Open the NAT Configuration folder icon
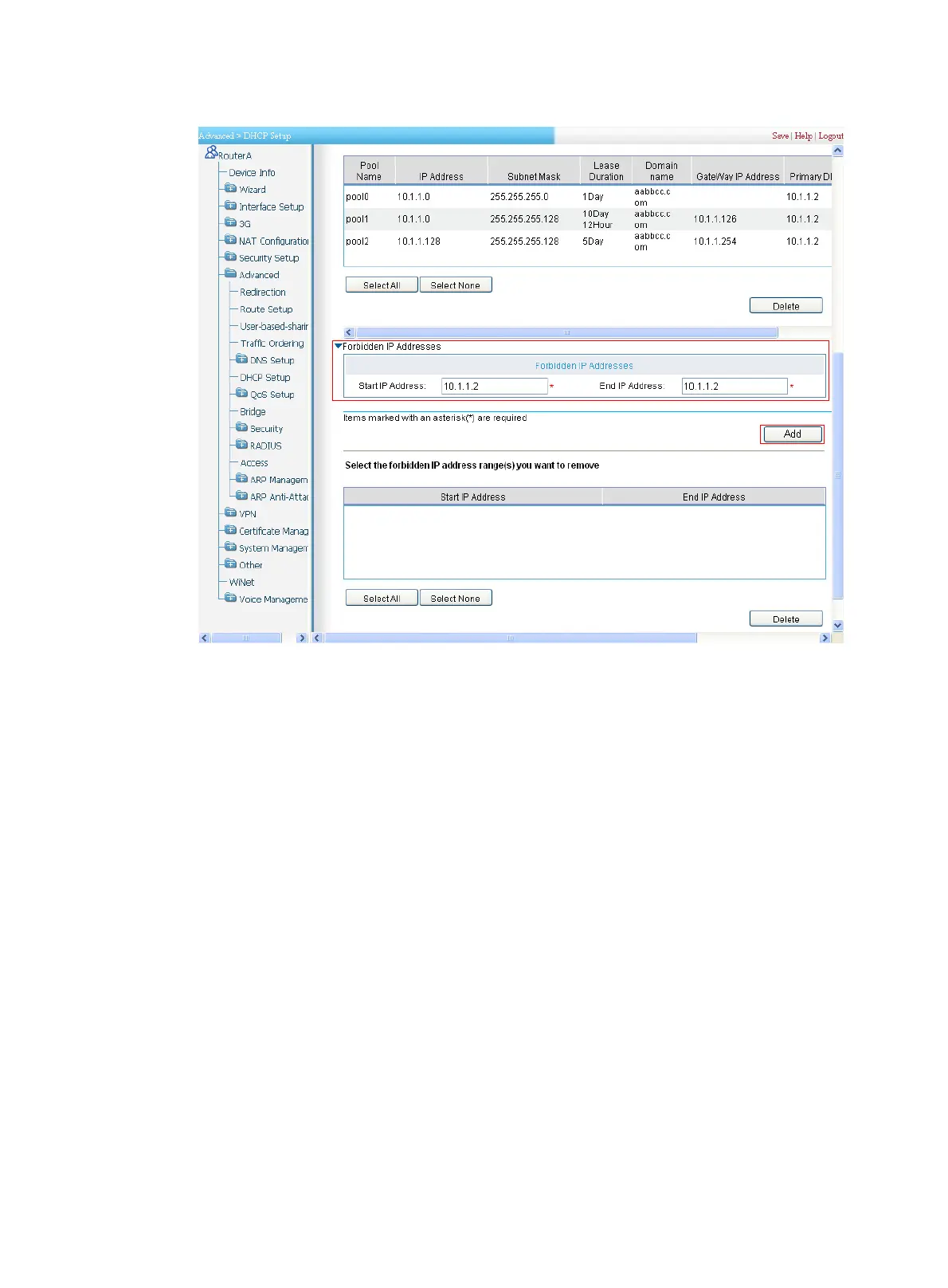Image resolution: width=948 pixels, height=1288 pixels. [231, 240]
